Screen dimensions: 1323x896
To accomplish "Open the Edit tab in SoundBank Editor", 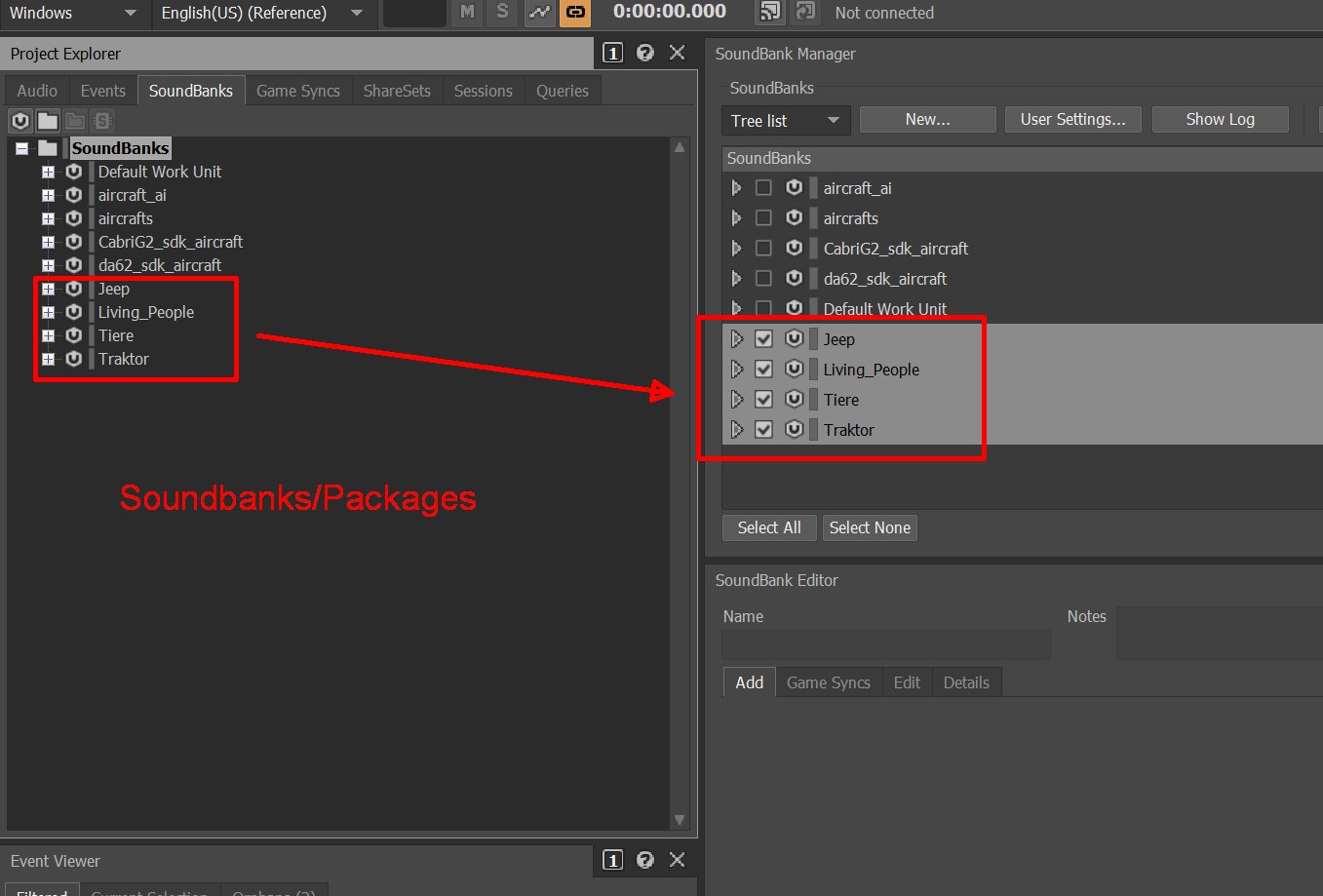I will (907, 682).
